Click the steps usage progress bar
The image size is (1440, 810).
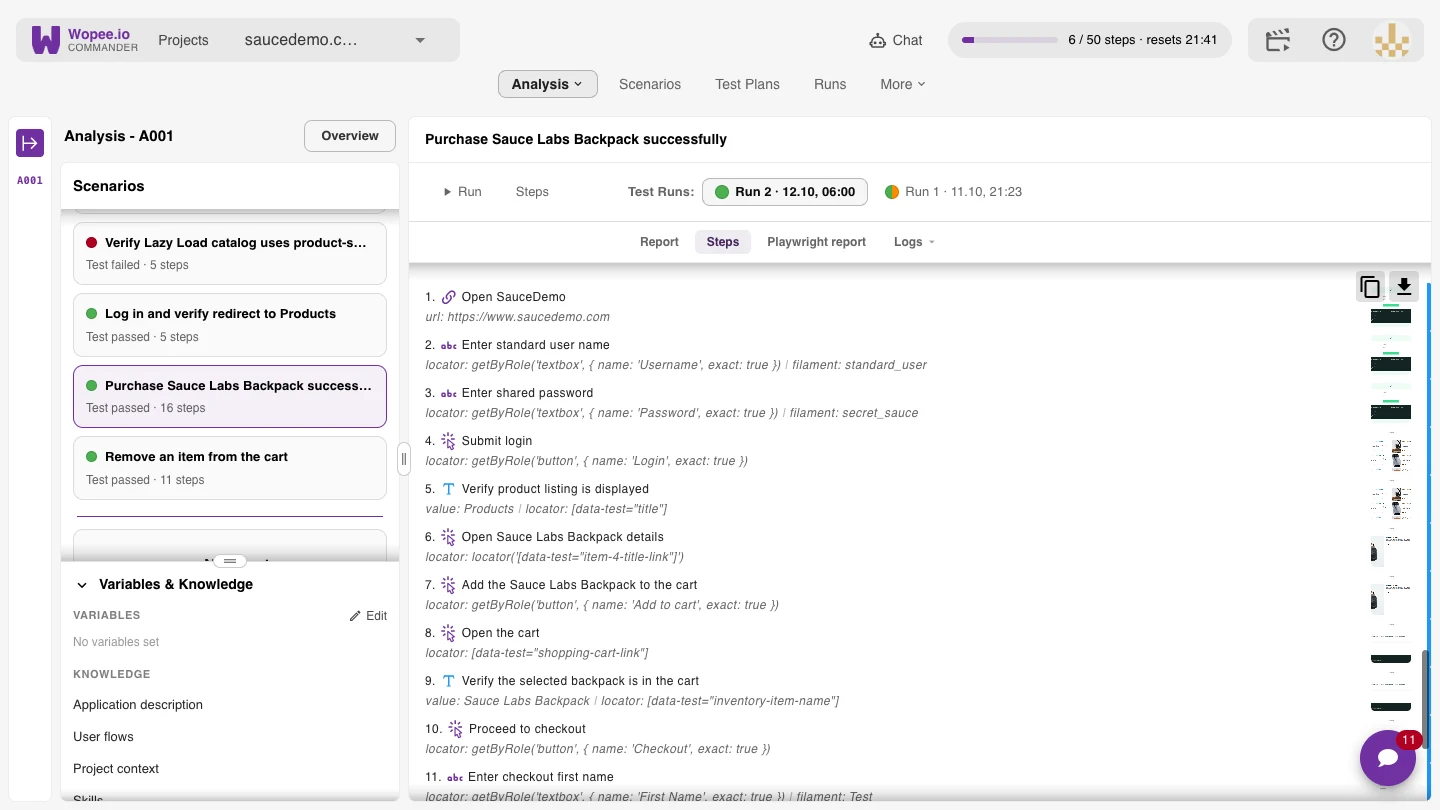pyautogui.click(x=1009, y=40)
